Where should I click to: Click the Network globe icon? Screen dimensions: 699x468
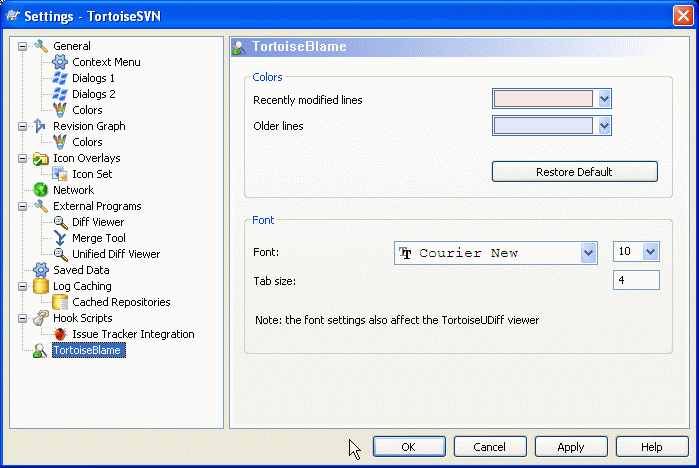pyautogui.click(x=41, y=190)
